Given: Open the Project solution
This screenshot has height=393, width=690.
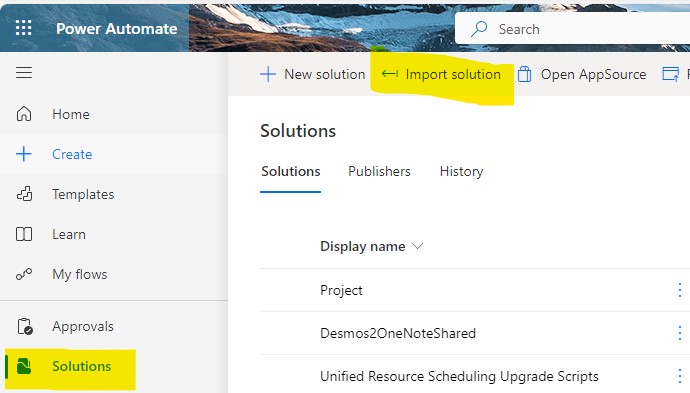Looking at the screenshot, I should coord(341,290).
